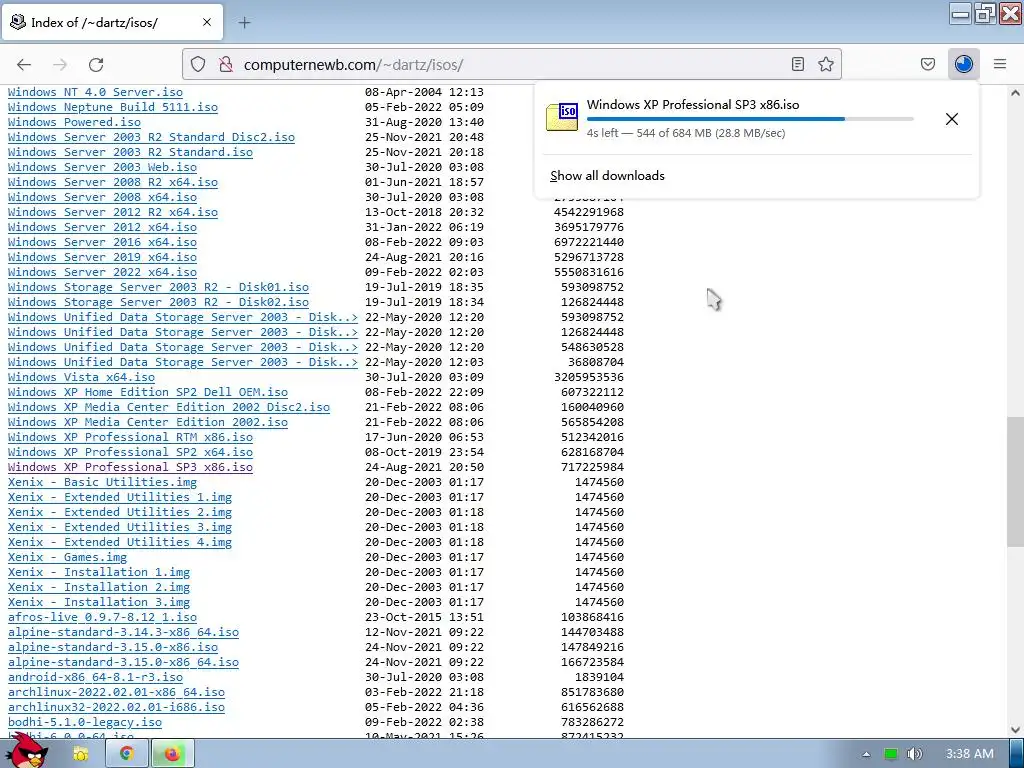Download Windows XP Professional RTM x86.iso
The image size is (1024, 768).
coord(130,438)
